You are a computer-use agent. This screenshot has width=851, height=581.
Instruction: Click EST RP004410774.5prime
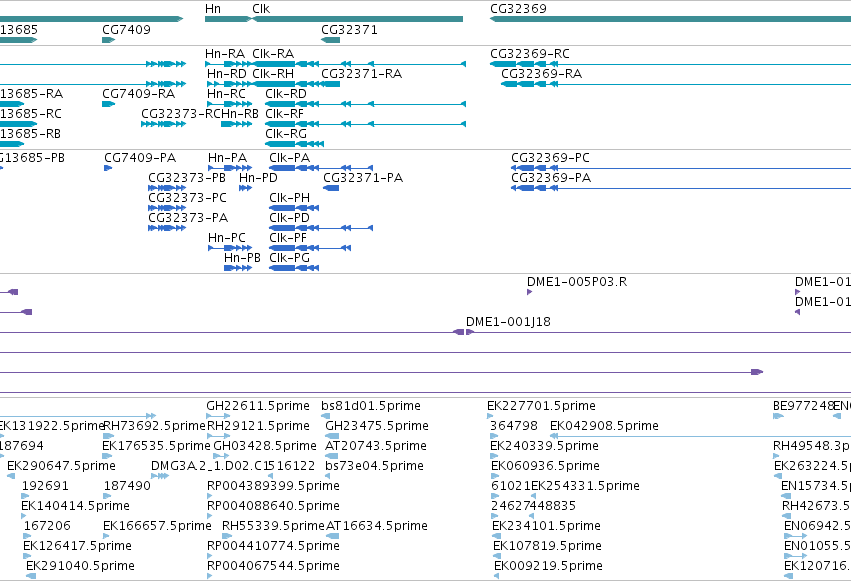tap(274, 547)
